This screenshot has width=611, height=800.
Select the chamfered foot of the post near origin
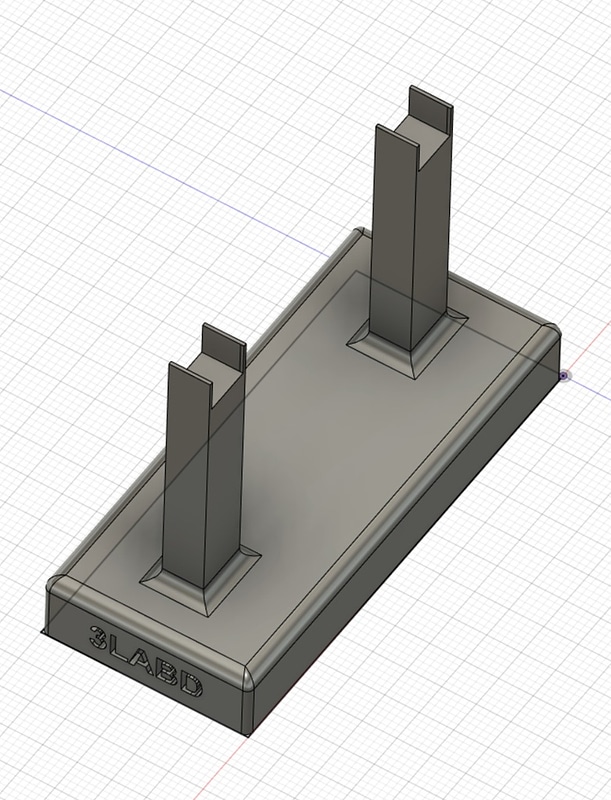(407, 342)
